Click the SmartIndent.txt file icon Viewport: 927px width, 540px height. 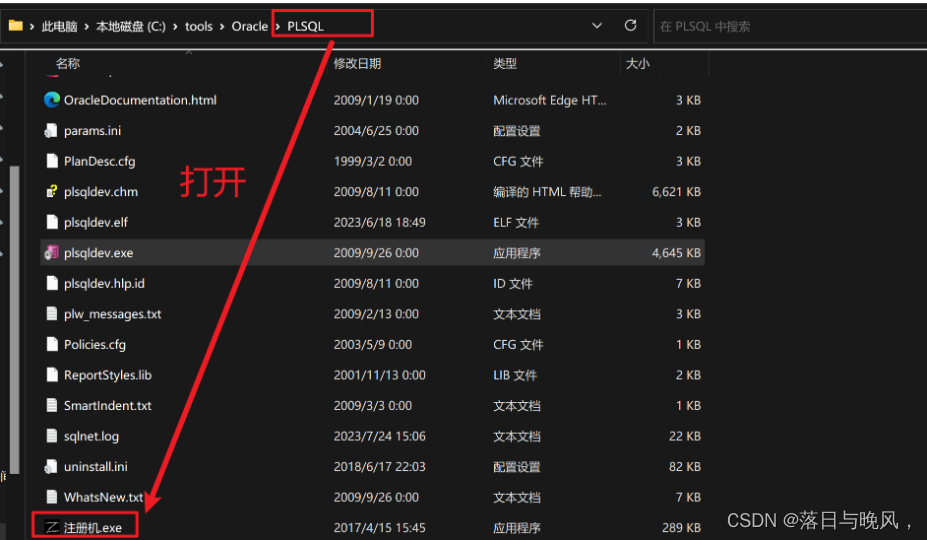pyautogui.click(x=52, y=406)
